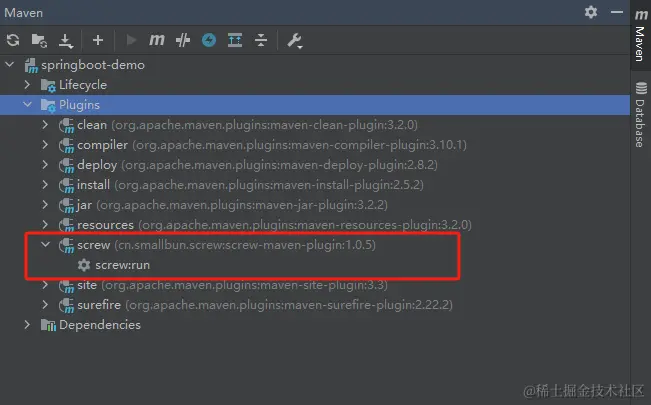Click the Database cylinder side icon
Viewport: 651px width, 405px height.
click(641, 88)
